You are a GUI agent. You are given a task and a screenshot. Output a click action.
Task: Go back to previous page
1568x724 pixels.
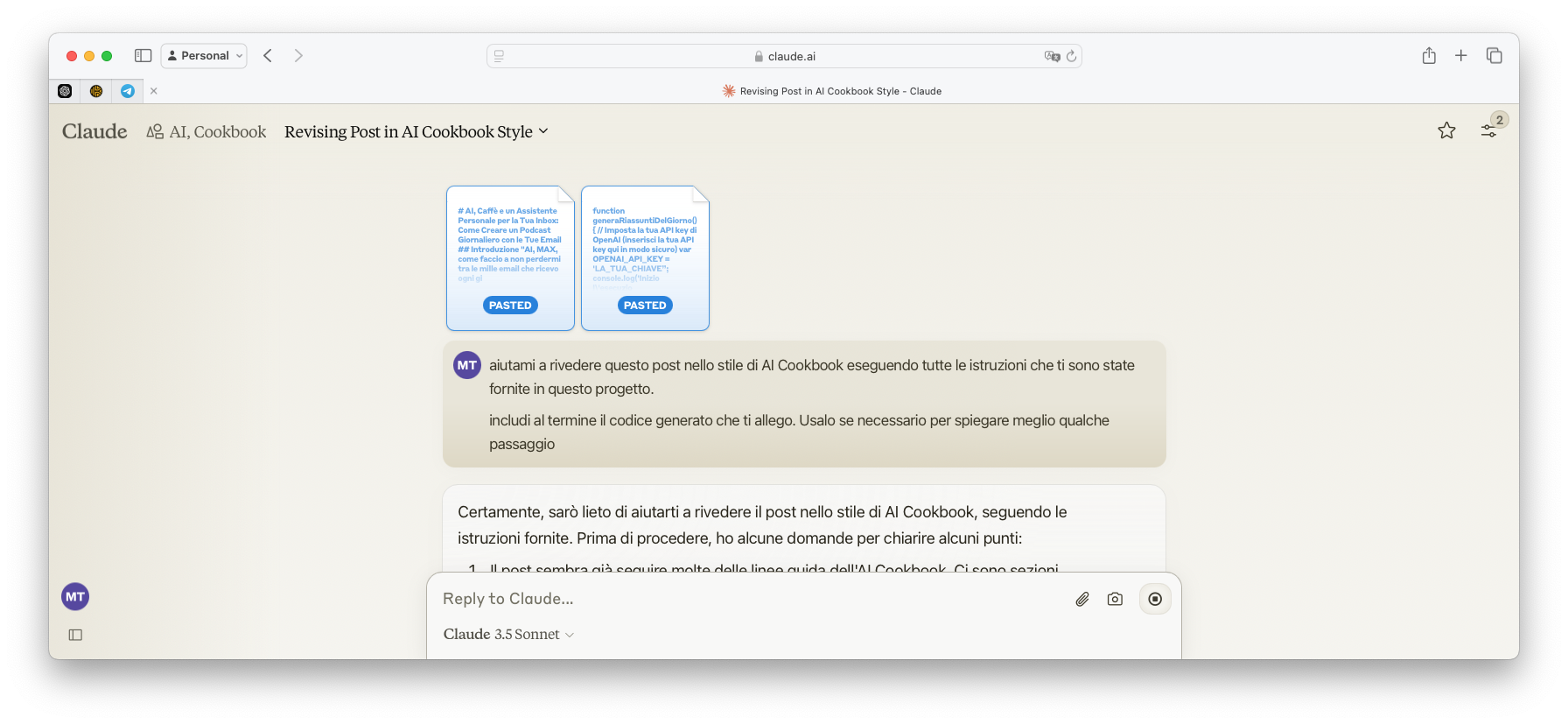pos(268,55)
